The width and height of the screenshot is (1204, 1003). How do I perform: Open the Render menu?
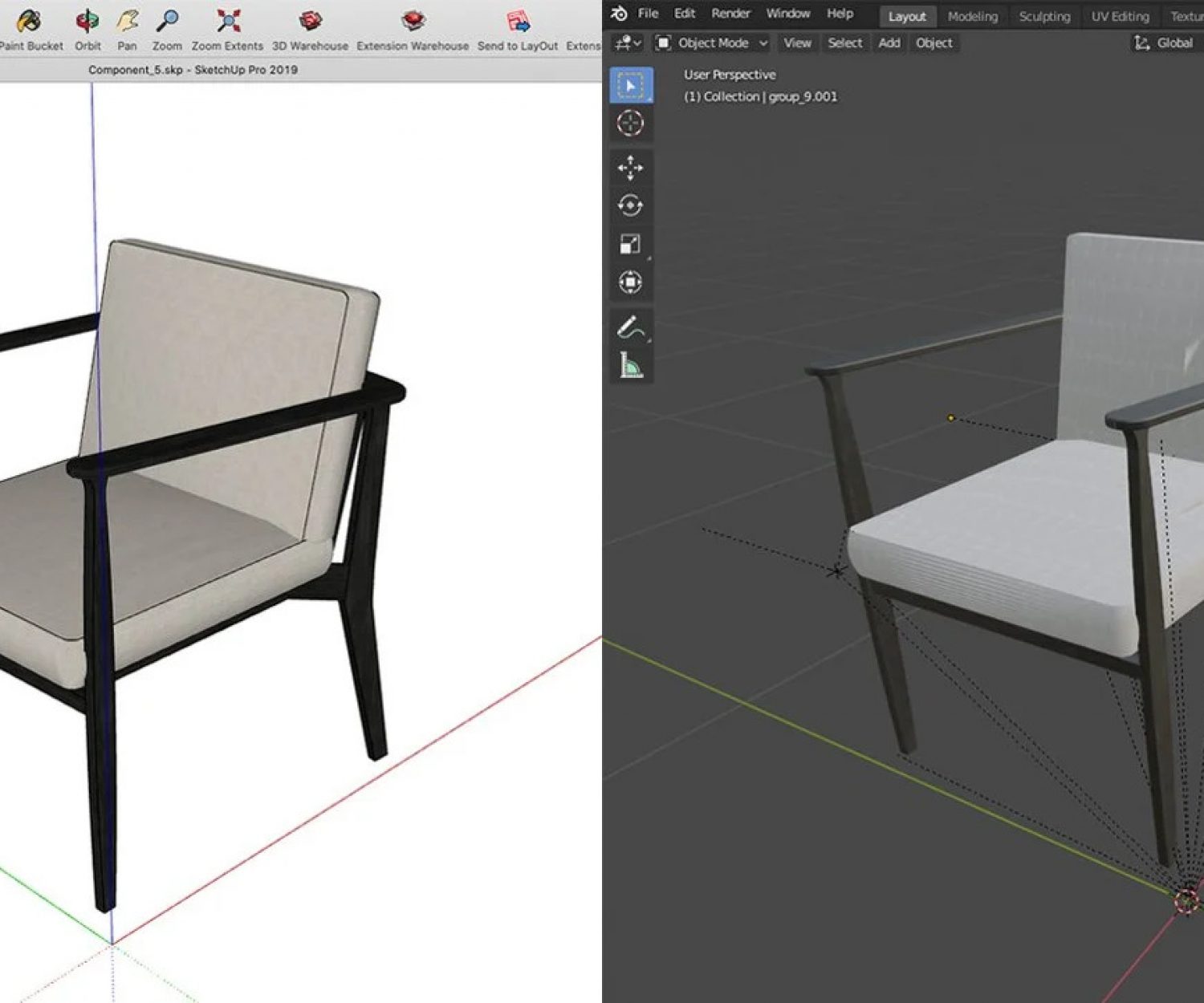730,14
